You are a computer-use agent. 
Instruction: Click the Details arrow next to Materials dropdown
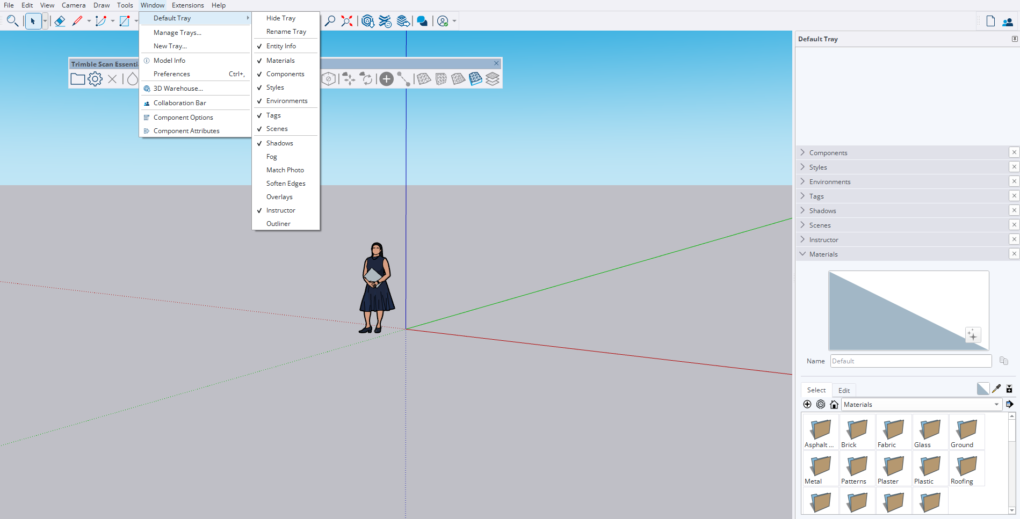pyautogui.click(x=1010, y=405)
